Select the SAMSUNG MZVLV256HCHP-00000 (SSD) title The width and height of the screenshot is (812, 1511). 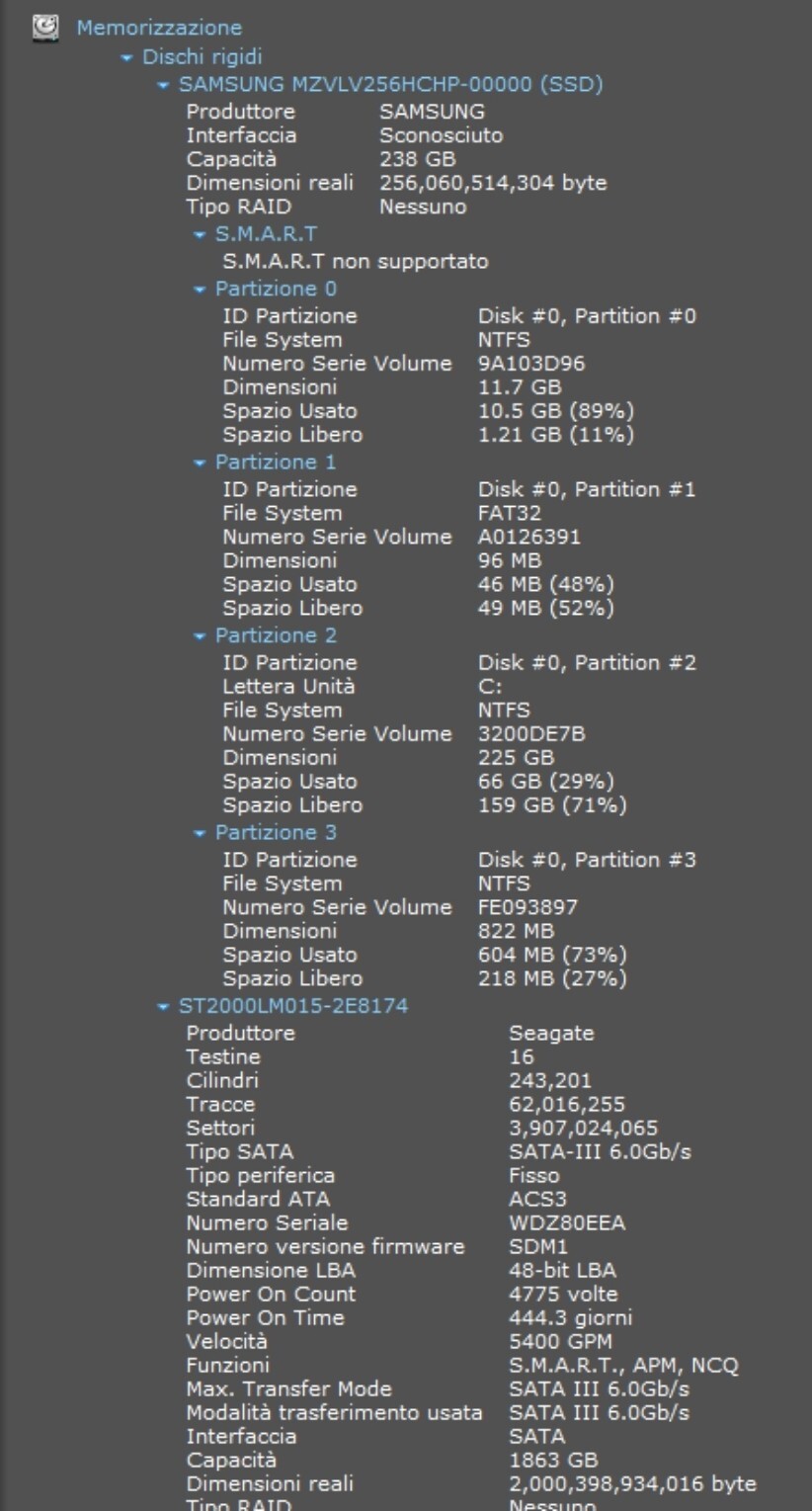coord(391,85)
